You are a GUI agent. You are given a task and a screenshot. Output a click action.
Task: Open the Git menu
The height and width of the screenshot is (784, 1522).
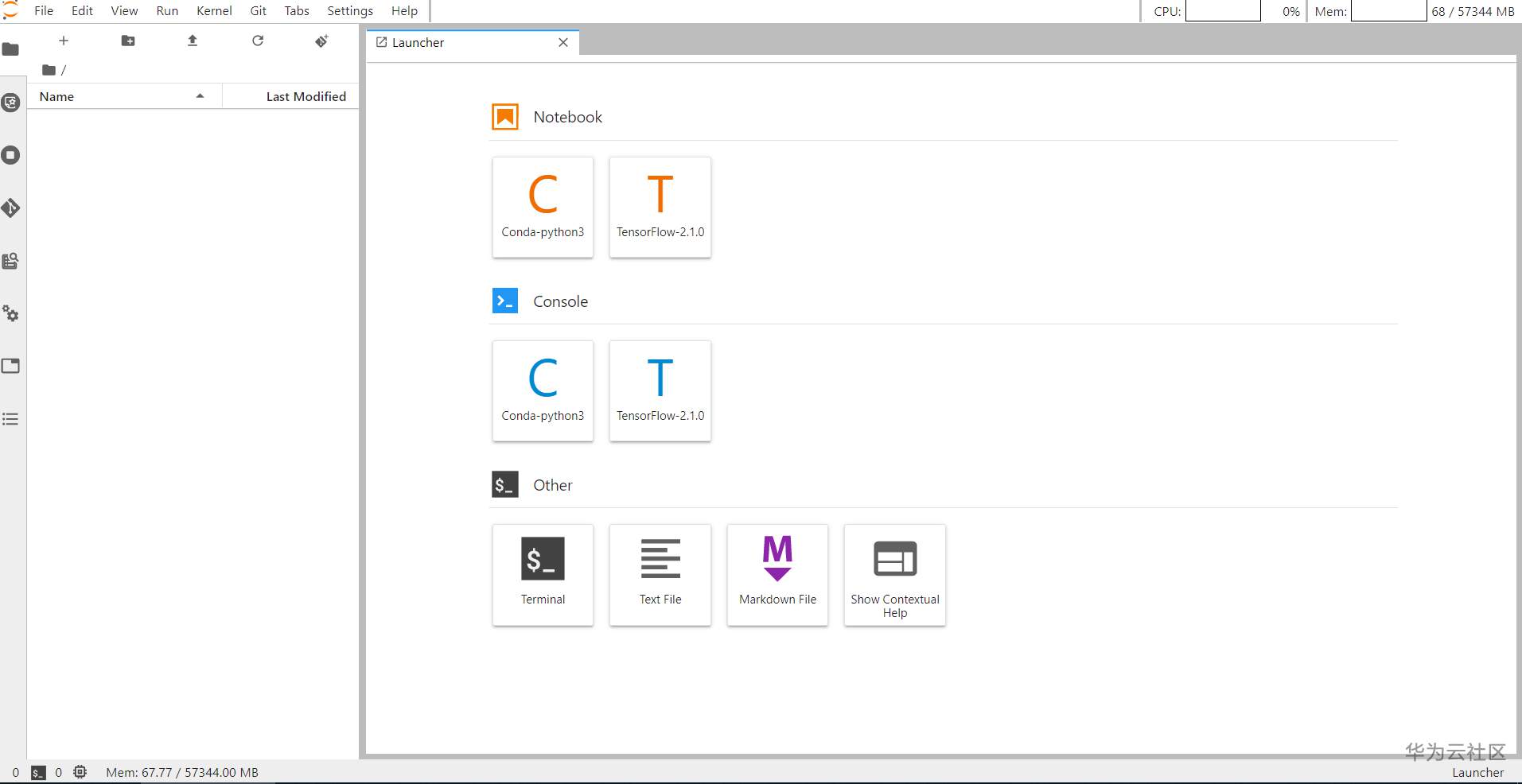click(x=259, y=11)
